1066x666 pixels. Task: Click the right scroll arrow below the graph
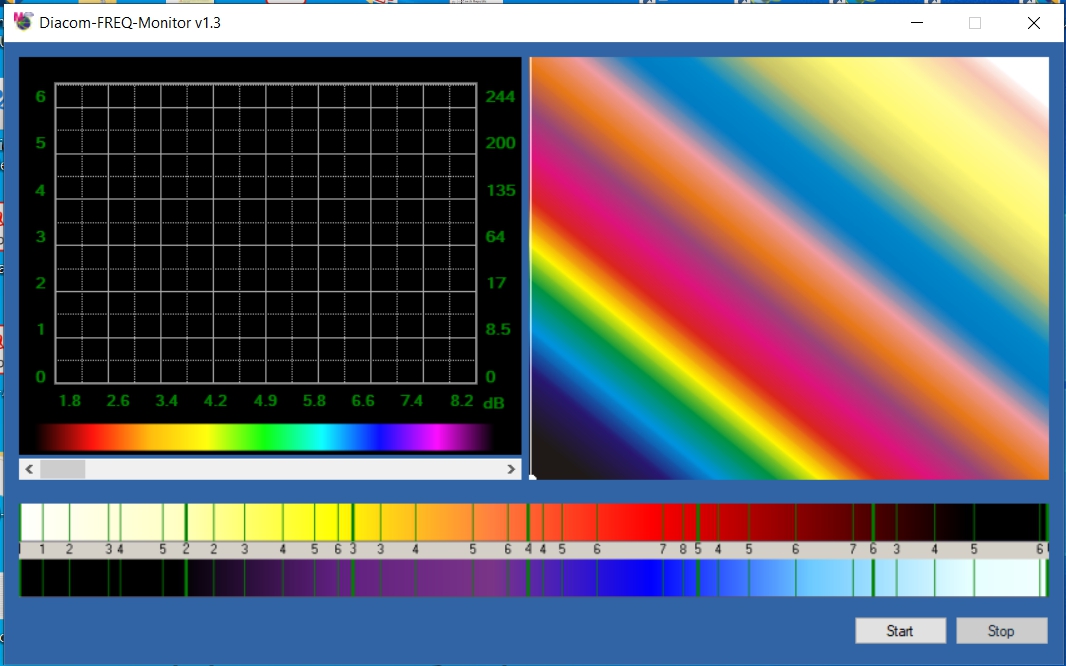[x=512, y=469]
